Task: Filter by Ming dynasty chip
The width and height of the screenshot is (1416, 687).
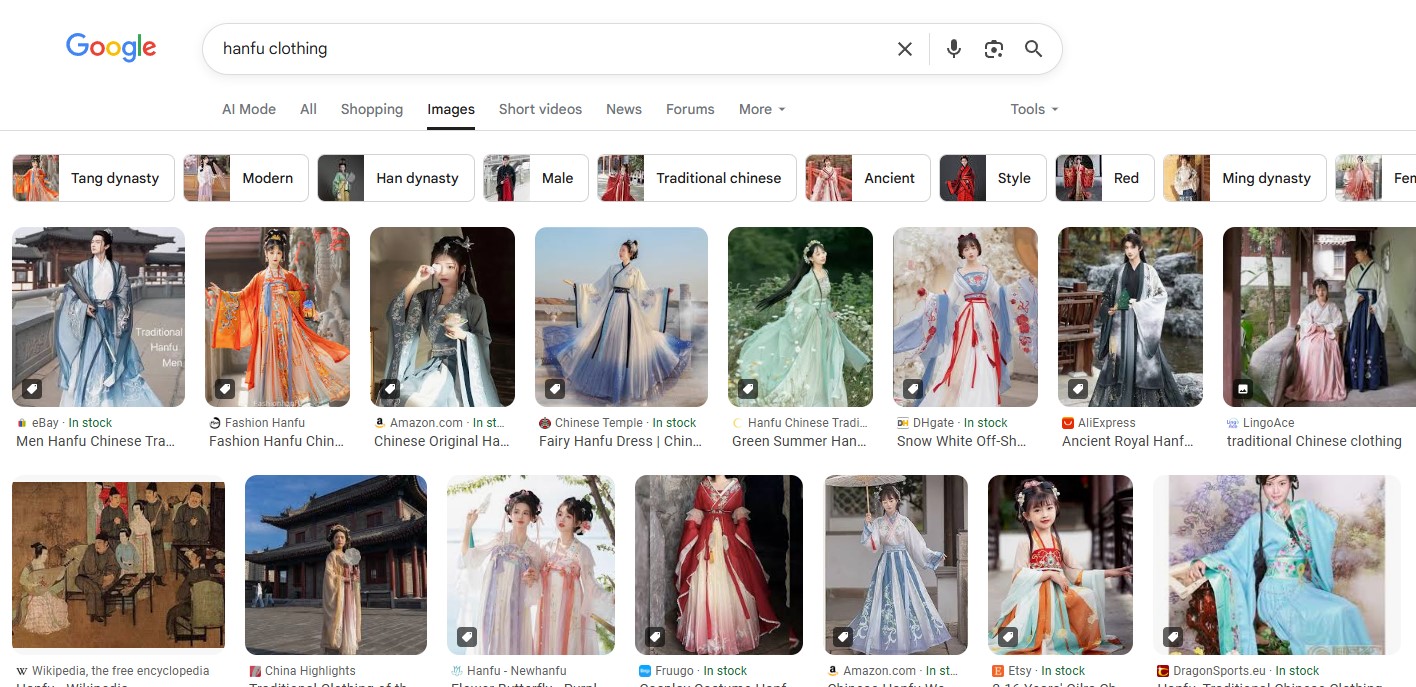Action: click(1245, 178)
